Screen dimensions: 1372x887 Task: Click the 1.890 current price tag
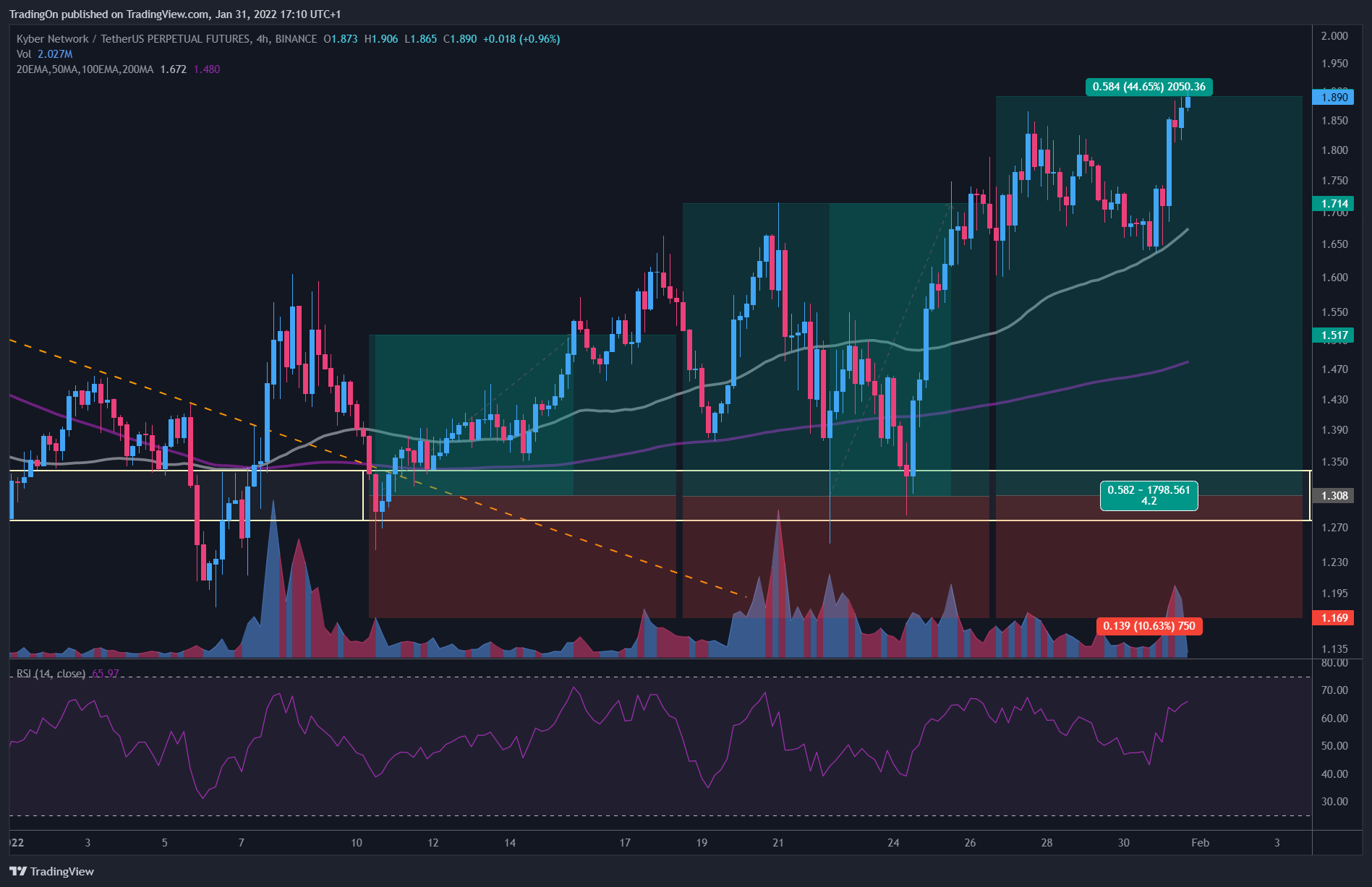coord(1334,98)
